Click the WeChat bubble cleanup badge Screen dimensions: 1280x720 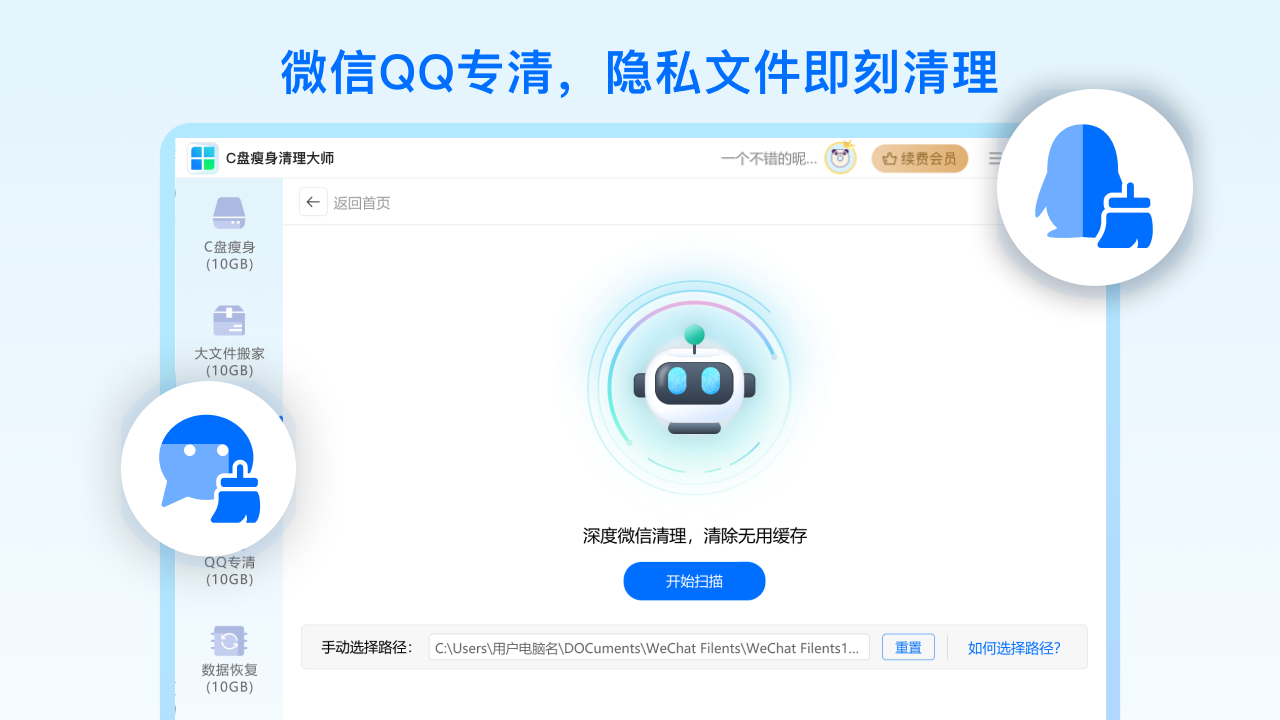[209, 468]
